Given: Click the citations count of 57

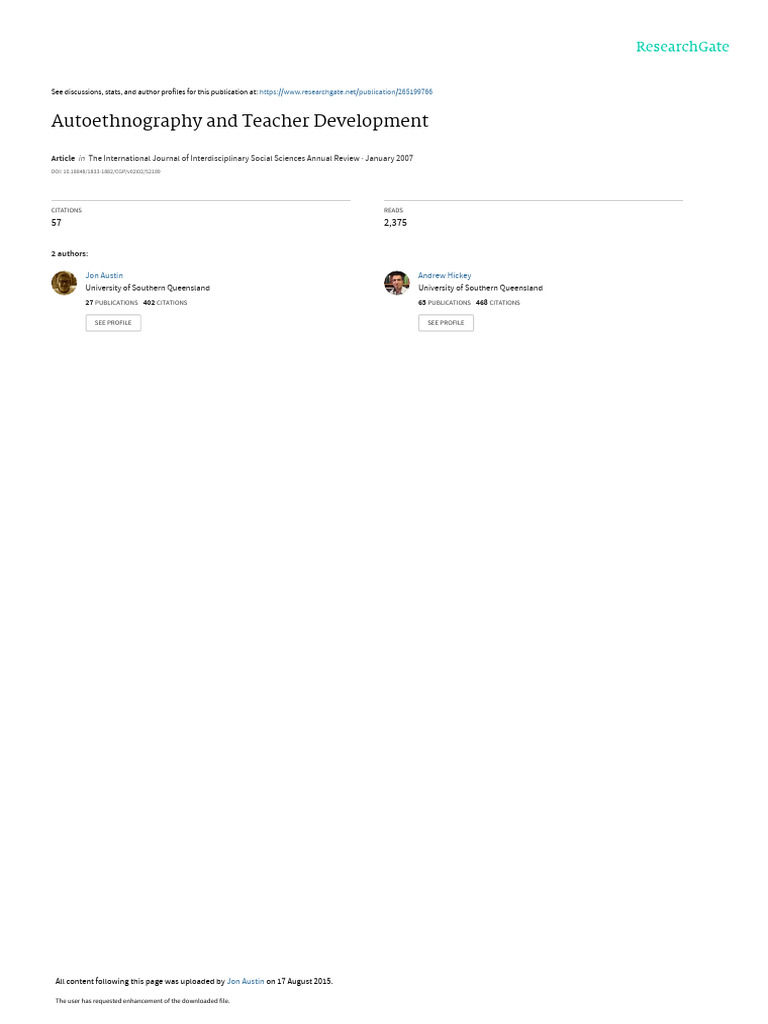Looking at the screenshot, I should [56, 223].
